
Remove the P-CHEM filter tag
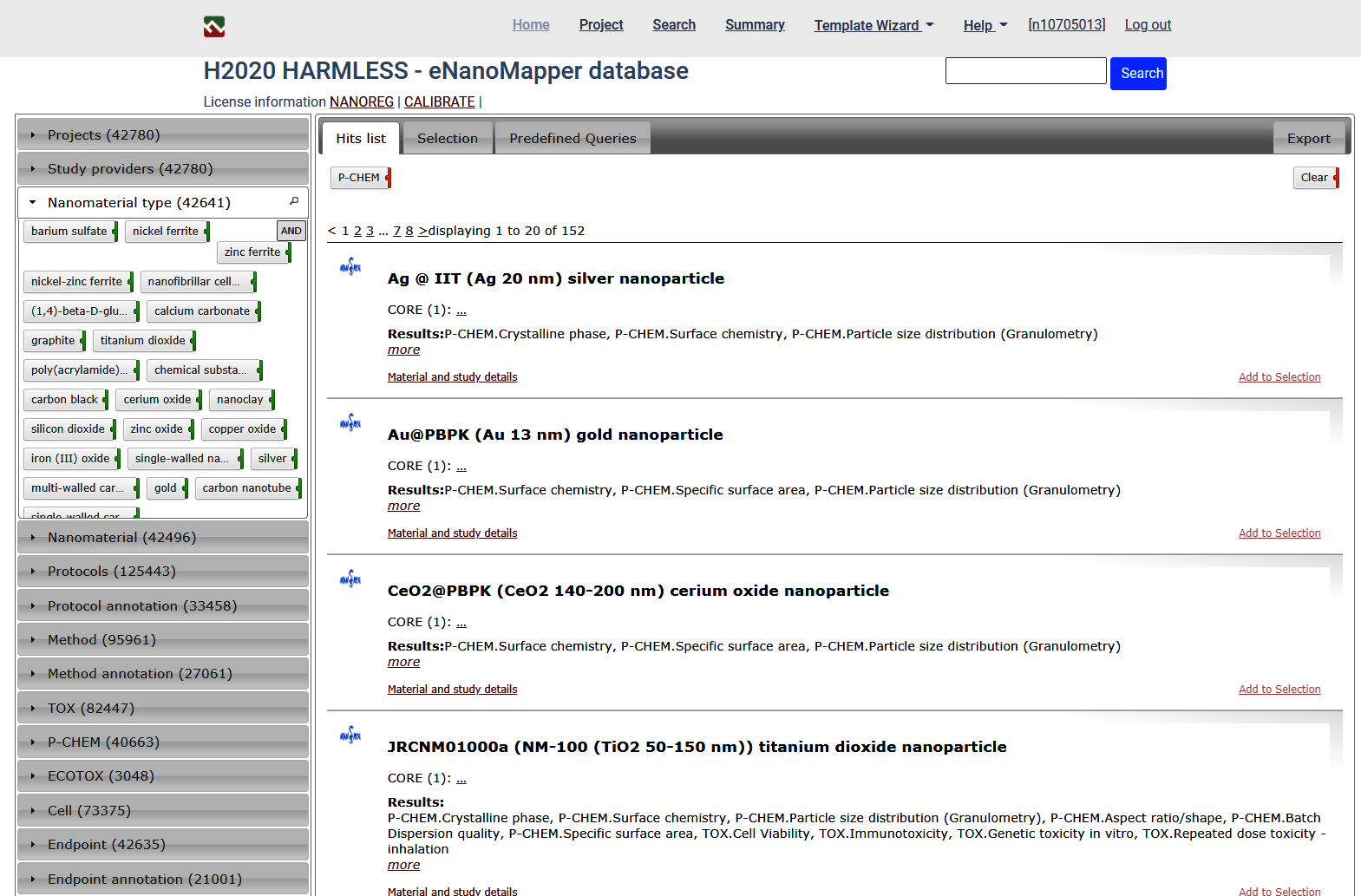click(x=361, y=178)
